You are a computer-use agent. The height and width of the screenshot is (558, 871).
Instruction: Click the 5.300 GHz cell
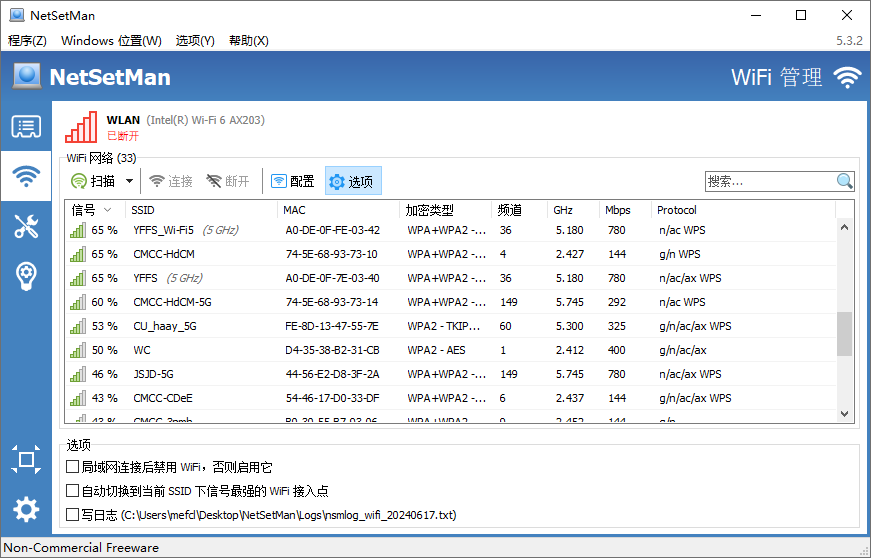click(569, 326)
